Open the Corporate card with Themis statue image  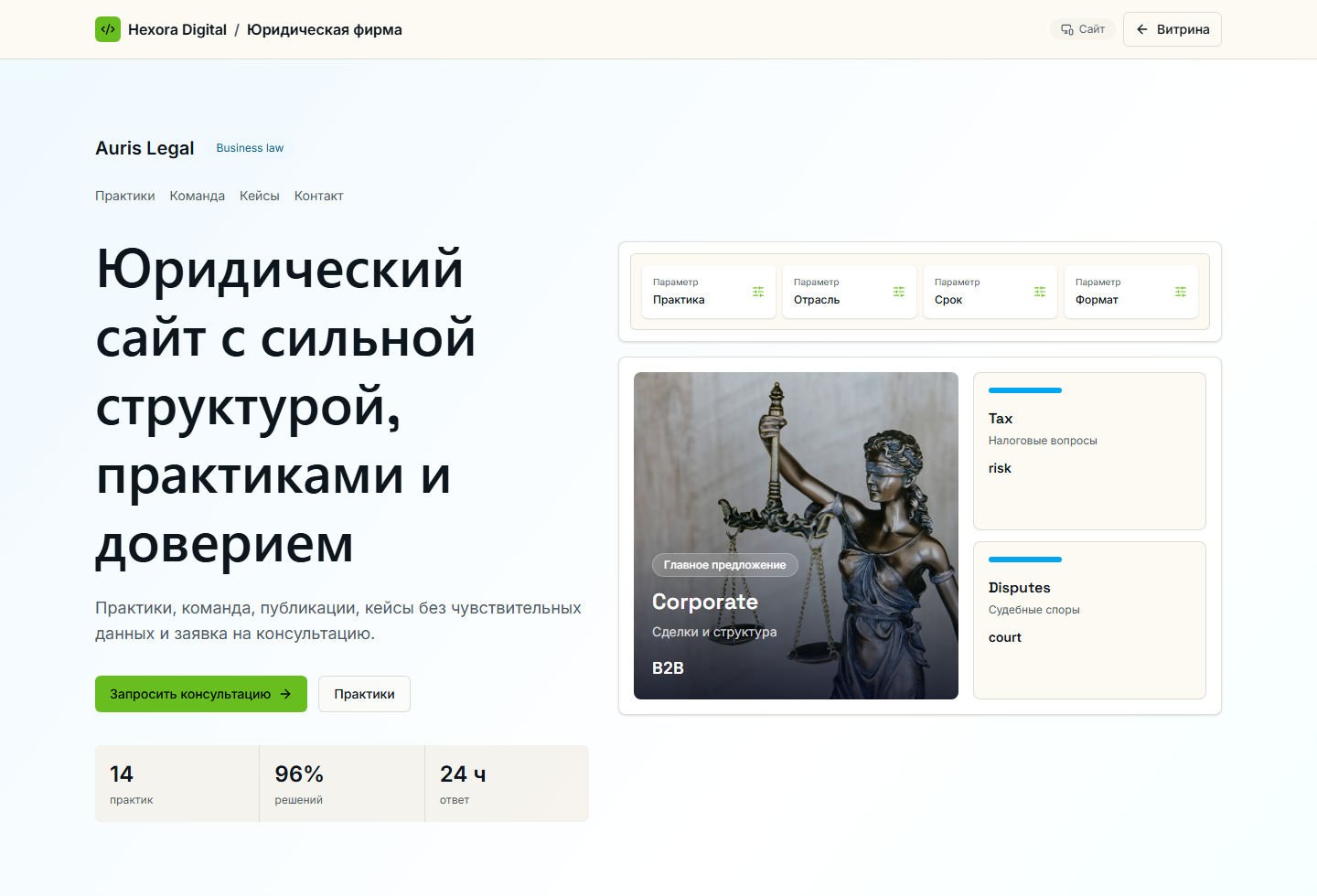(796, 536)
